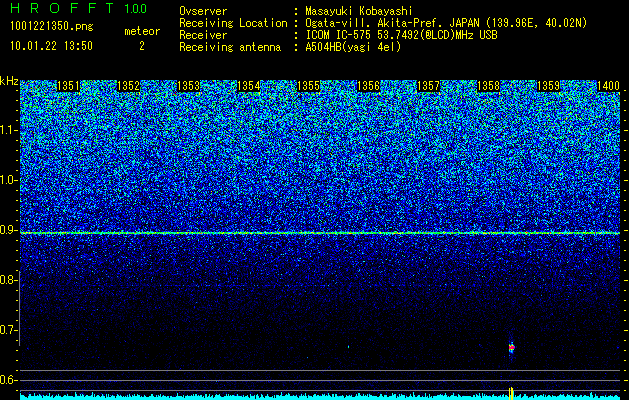Click the 1400 time marker
This screenshot has width=629, height=400.
[x=609, y=86]
